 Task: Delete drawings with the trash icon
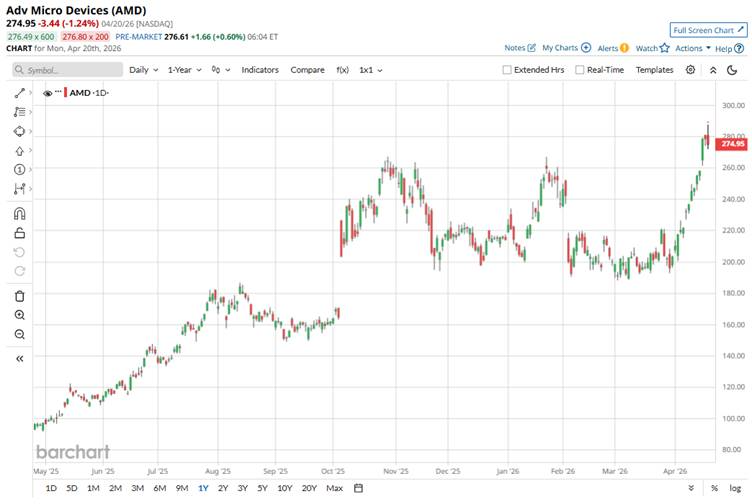click(19, 295)
